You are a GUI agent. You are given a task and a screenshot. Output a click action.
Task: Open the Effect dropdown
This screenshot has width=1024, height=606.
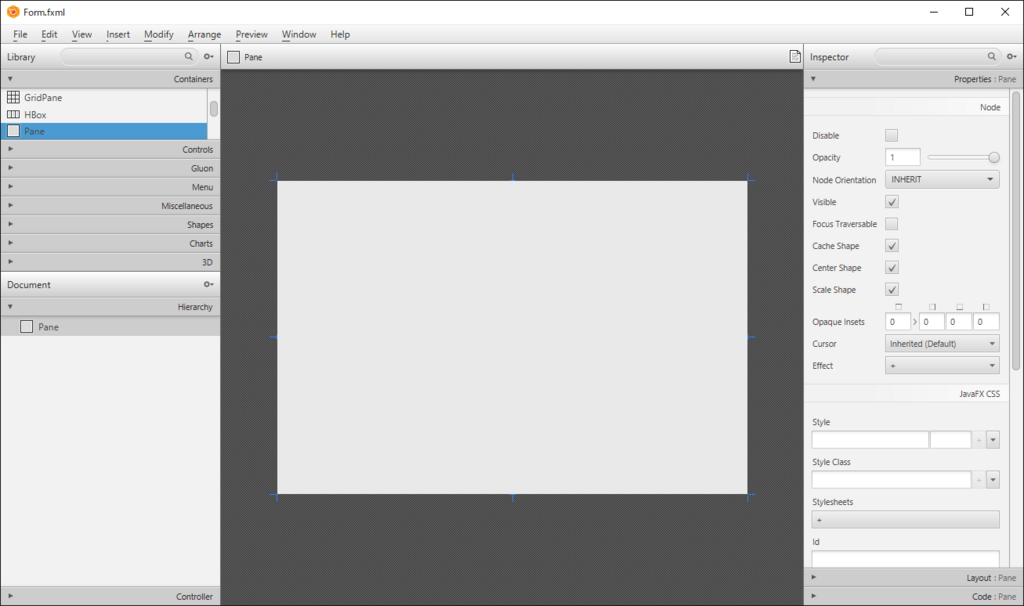(x=942, y=366)
